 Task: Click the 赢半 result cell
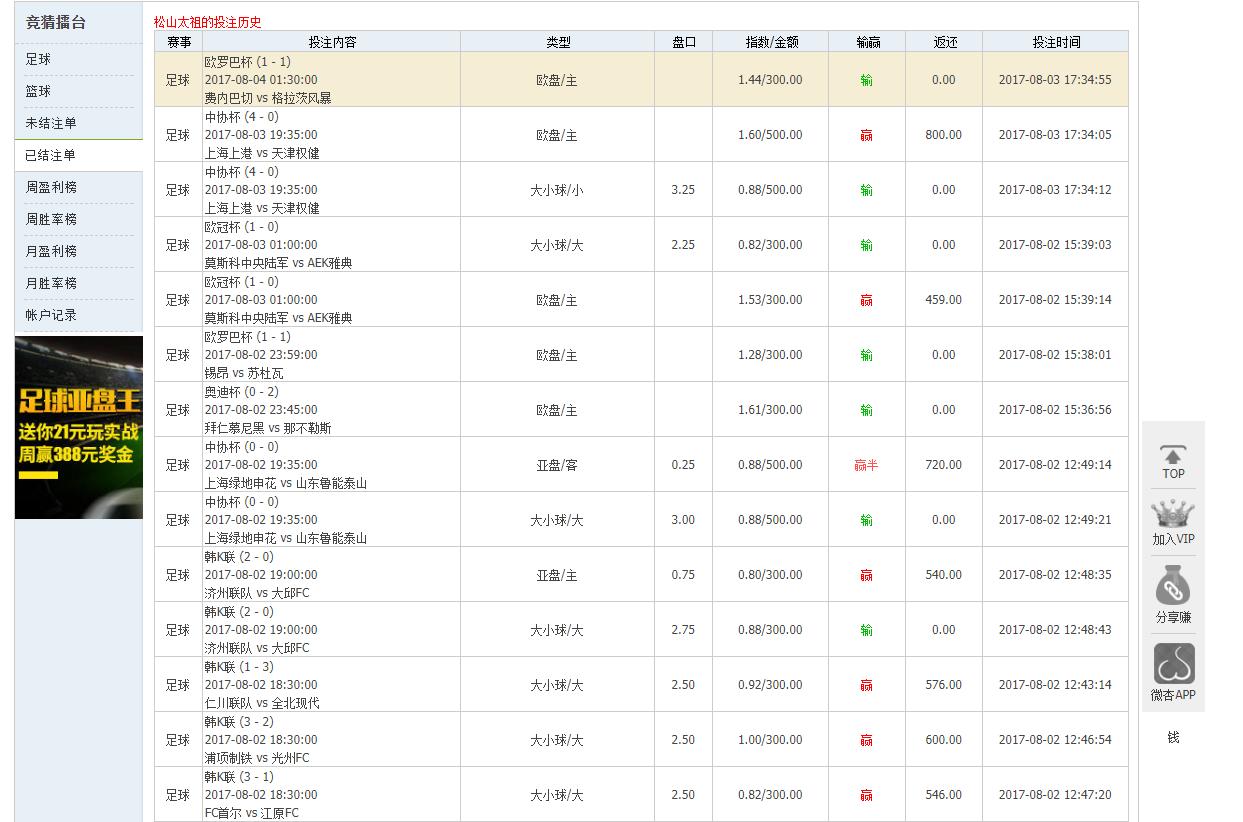click(866, 465)
